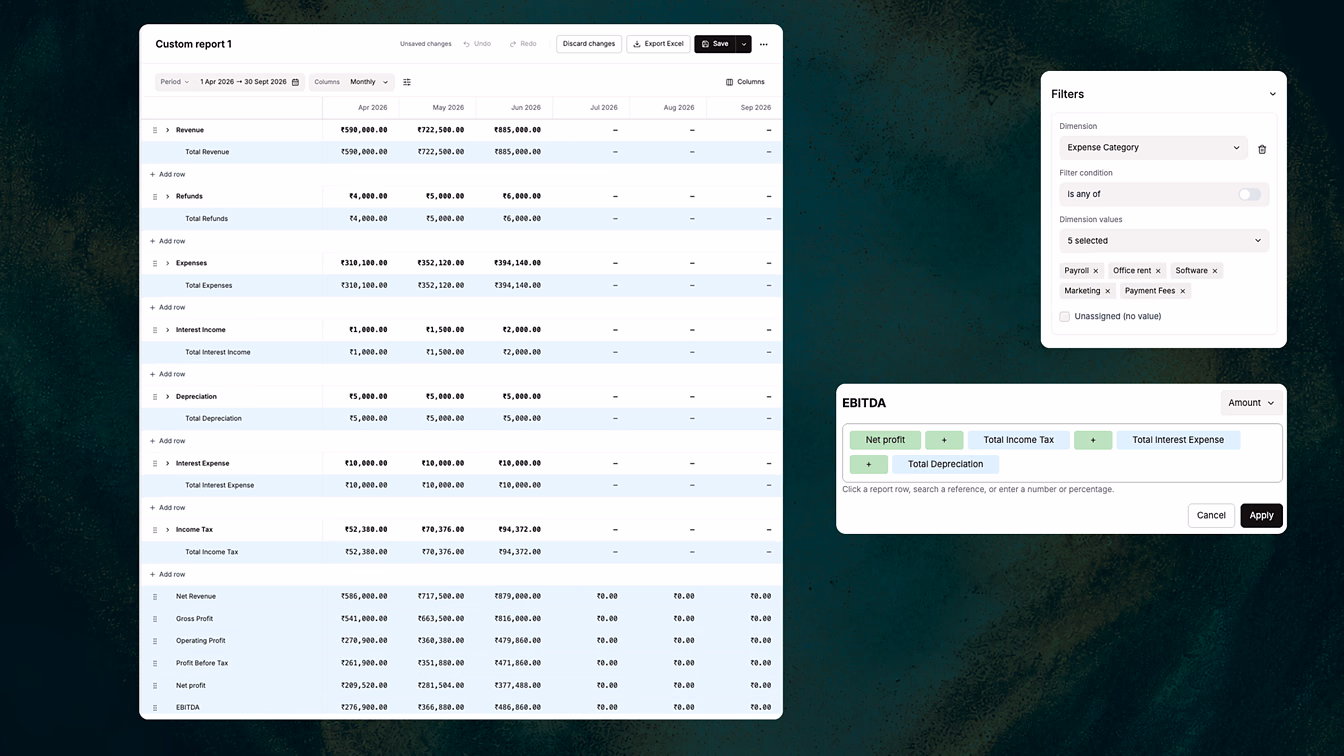1344x756 pixels.
Task: Select the Total Depreciation formula chip
Action: tap(945, 465)
